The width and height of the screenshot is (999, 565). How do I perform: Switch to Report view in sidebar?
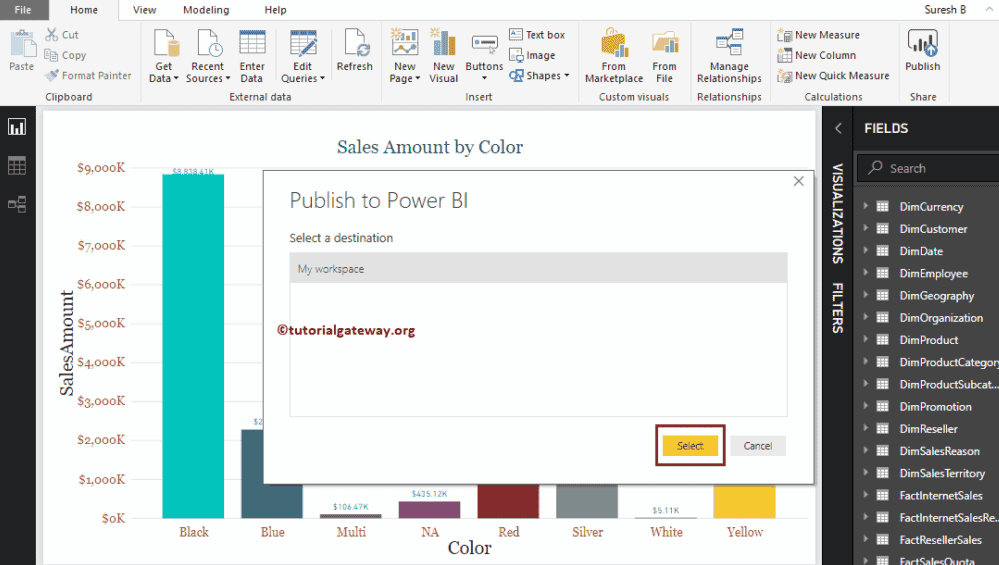tap(17, 127)
